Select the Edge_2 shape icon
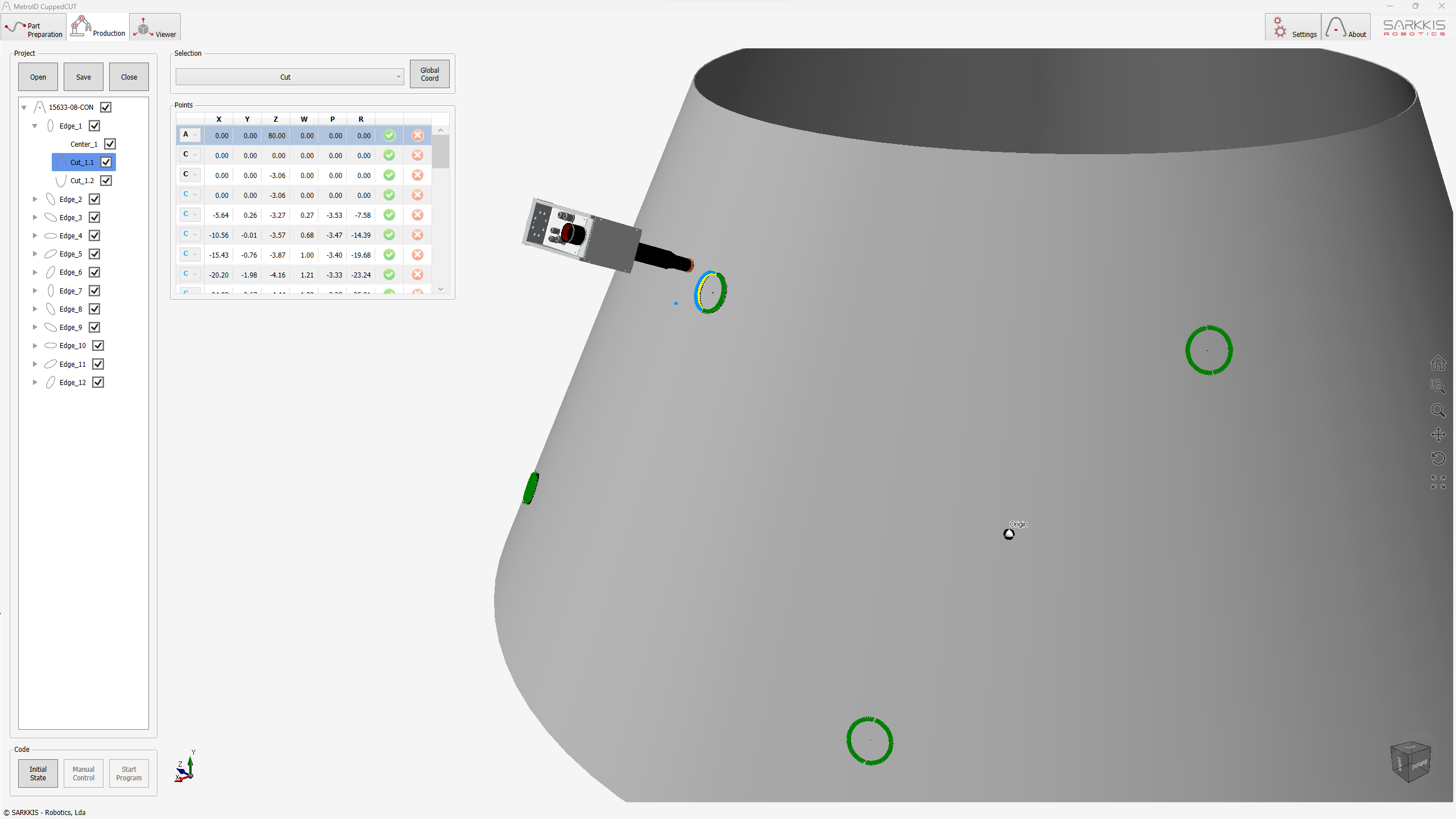The width and height of the screenshot is (1456, 819). [51, 199]
